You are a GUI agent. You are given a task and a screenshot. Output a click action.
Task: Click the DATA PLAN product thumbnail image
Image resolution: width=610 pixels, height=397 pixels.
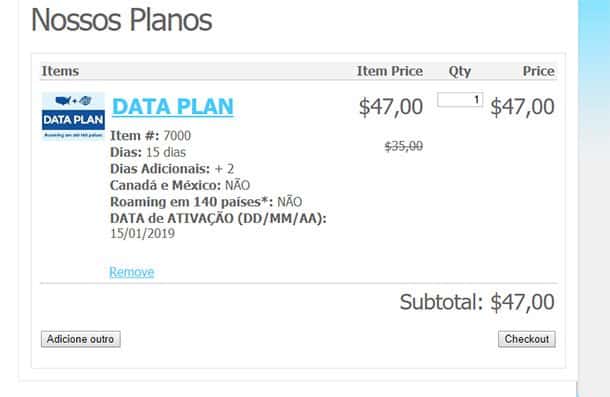tap(73, 116)
